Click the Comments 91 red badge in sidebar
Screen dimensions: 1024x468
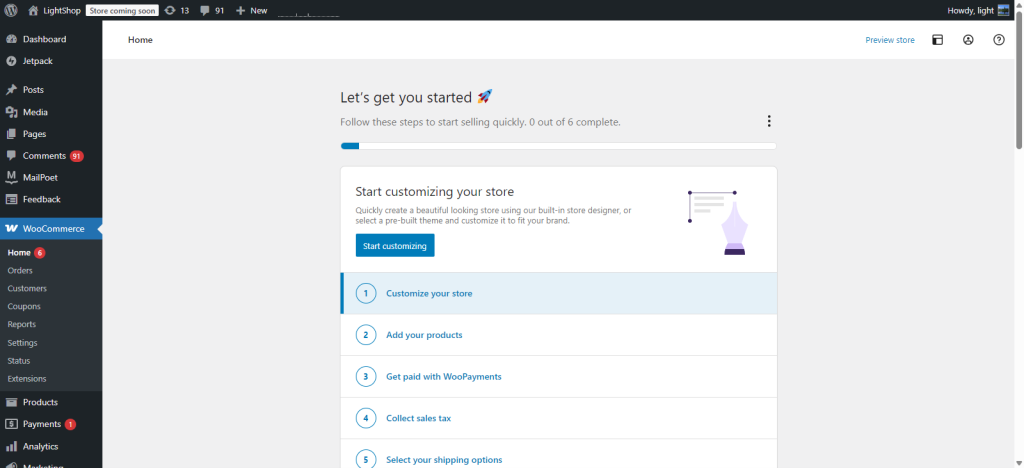(76, 156)
